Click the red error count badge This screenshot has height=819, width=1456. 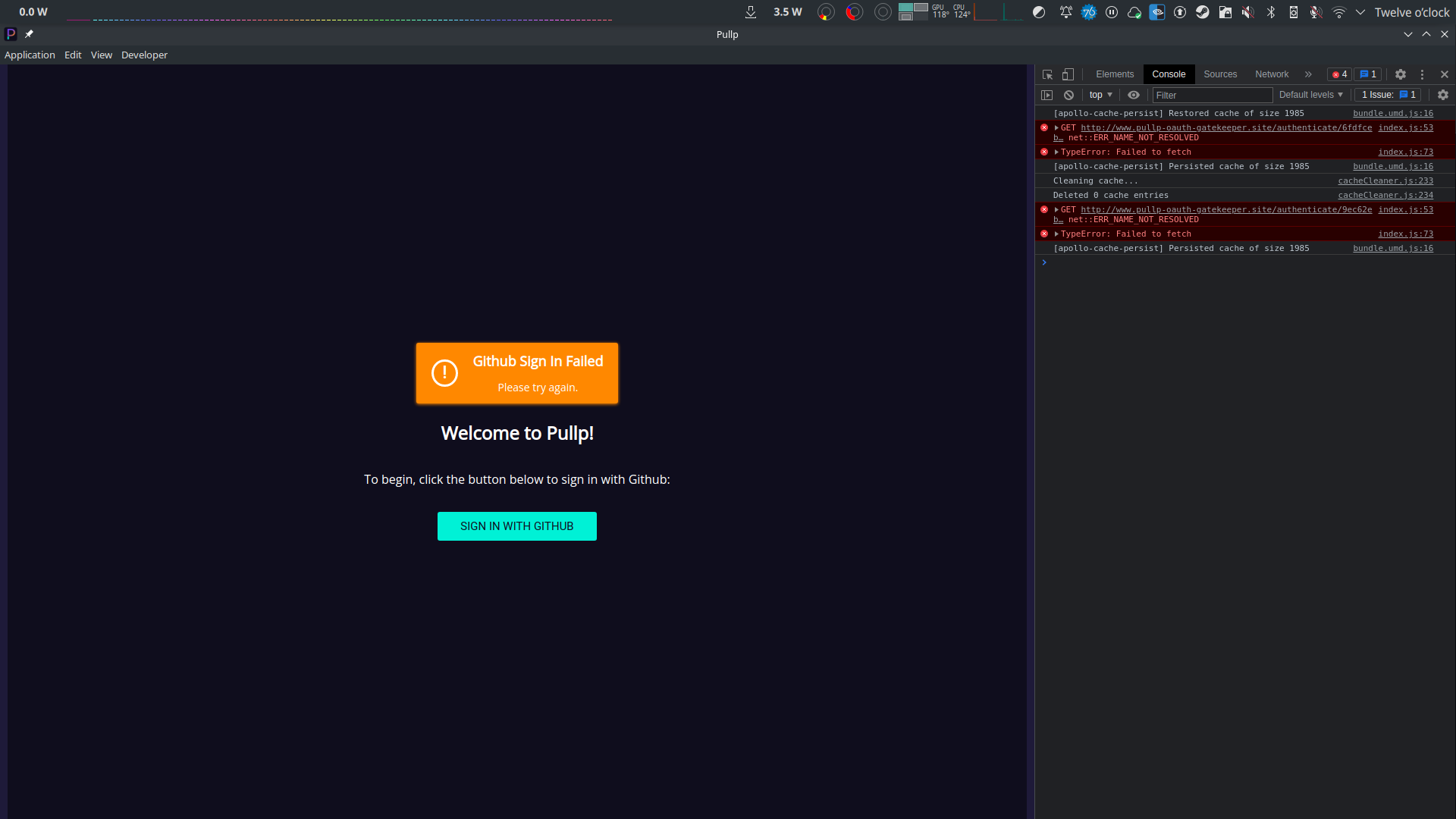[x=1339, y=74]
